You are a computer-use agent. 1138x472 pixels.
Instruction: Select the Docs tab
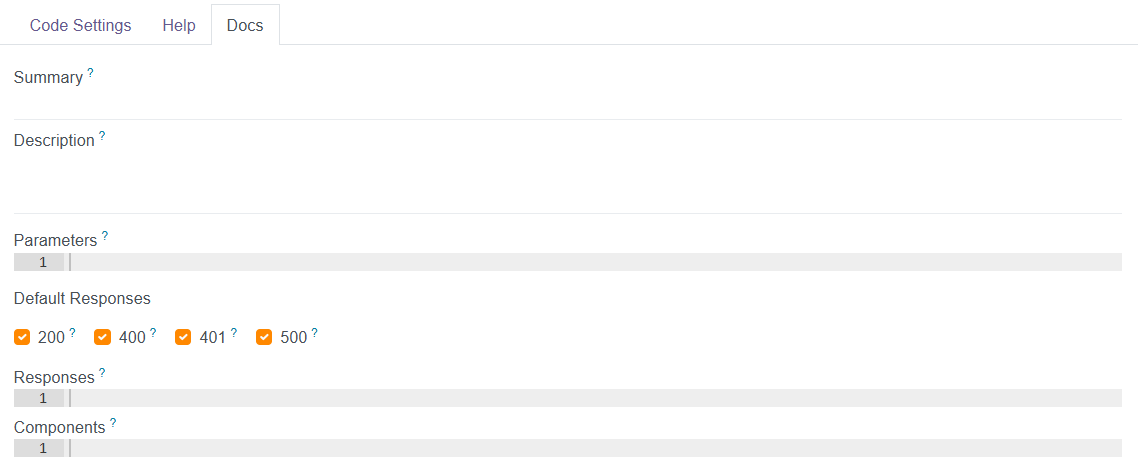245,25
